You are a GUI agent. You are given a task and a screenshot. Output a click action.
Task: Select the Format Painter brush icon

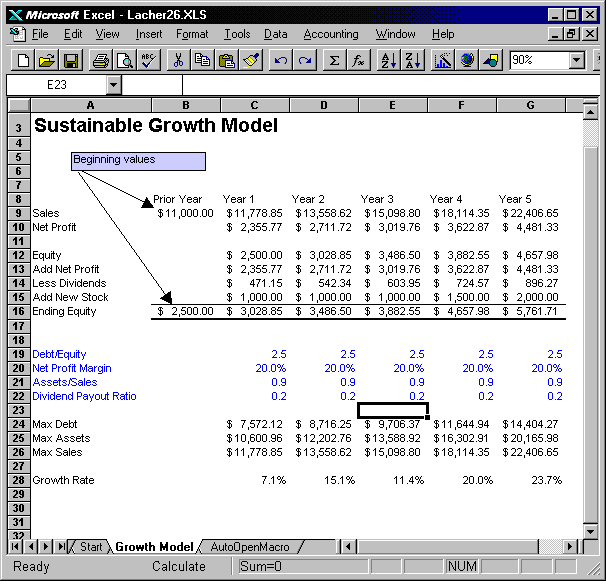[251, 60]
